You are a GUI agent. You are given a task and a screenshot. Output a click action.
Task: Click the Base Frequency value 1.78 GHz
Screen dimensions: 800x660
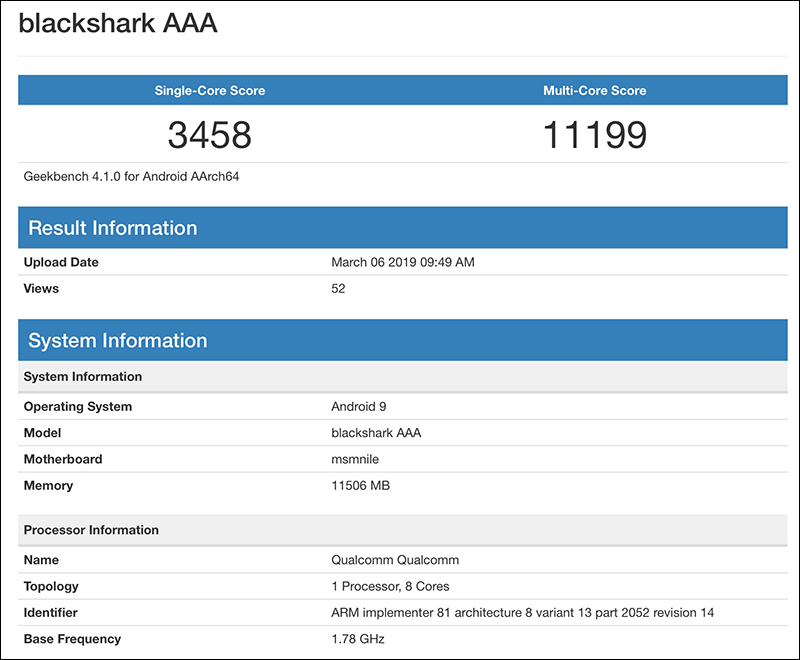358,639
